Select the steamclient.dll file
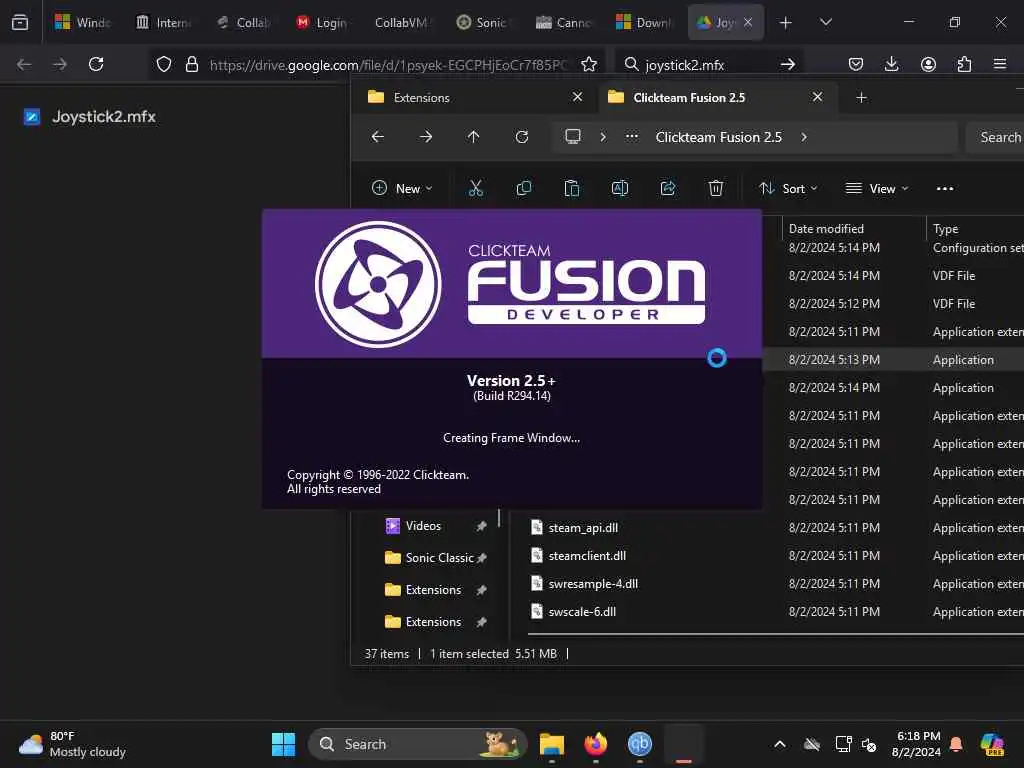The width and height of the screenshot is (1024, 768). 587,556
